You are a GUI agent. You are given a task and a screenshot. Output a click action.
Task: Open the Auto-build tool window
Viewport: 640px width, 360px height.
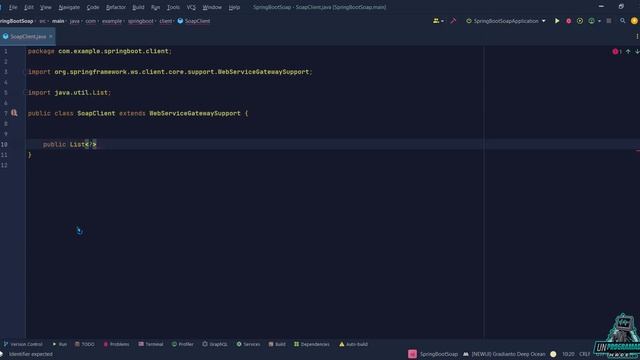[x=353, y=344]
